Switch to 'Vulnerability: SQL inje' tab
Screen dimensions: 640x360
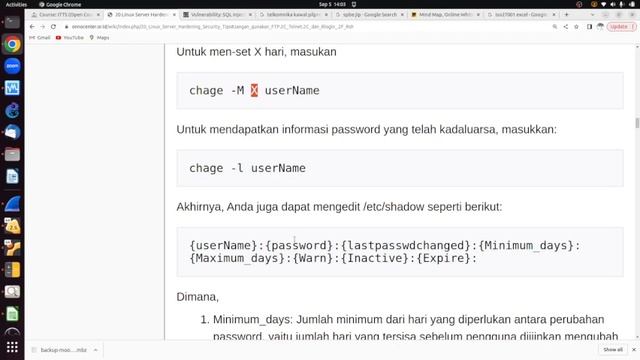pyautogui.click(x=217, y=15)
